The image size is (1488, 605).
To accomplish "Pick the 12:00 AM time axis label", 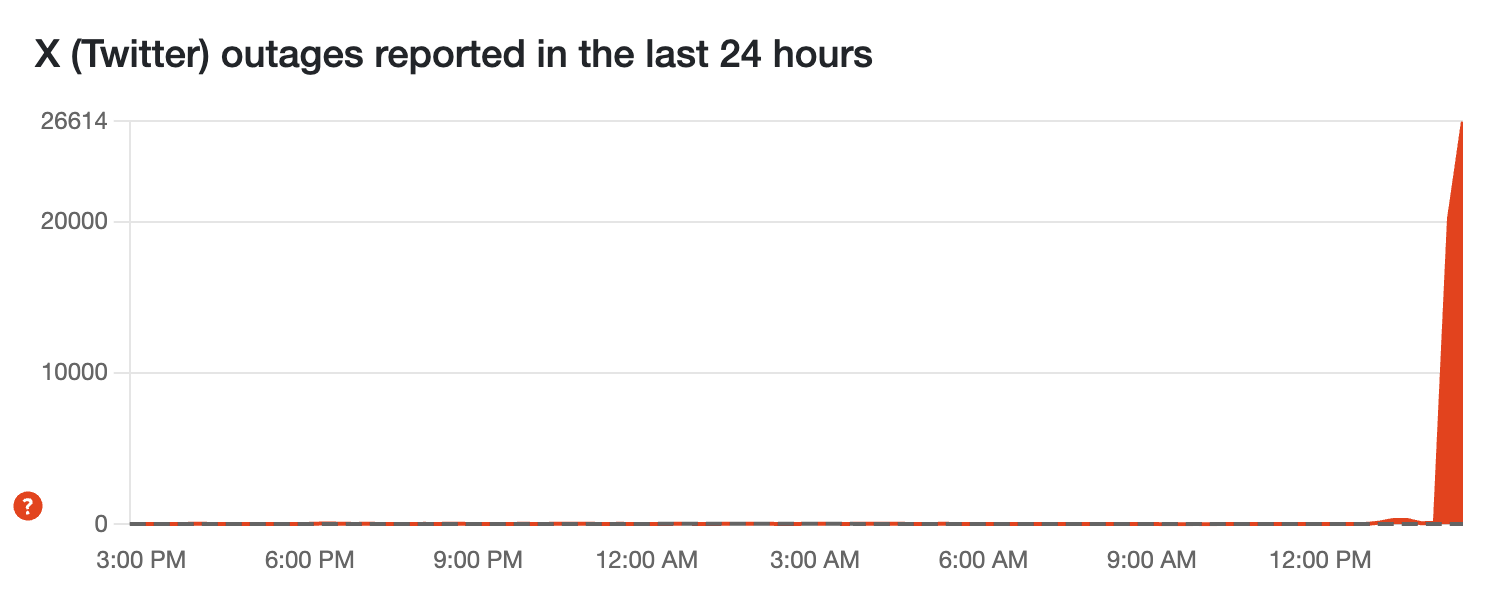I will point(646,561).
